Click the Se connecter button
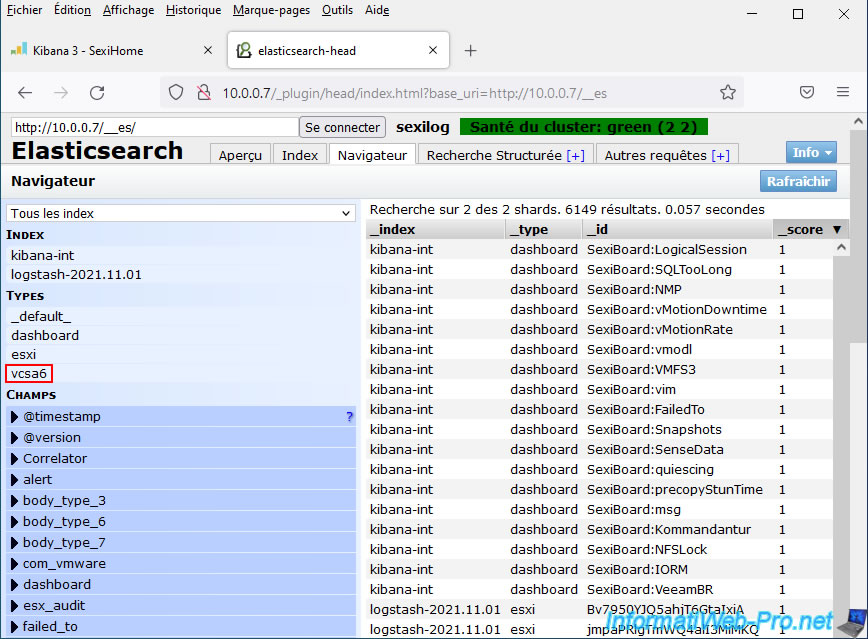Image resolution: width=868 pixels, height=639 pixels. point(343,127)
